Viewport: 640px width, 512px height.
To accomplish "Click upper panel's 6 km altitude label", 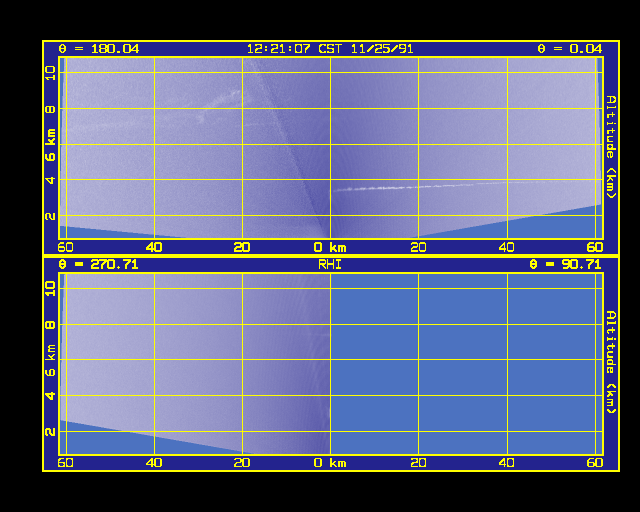I will (x=50, y=145).
